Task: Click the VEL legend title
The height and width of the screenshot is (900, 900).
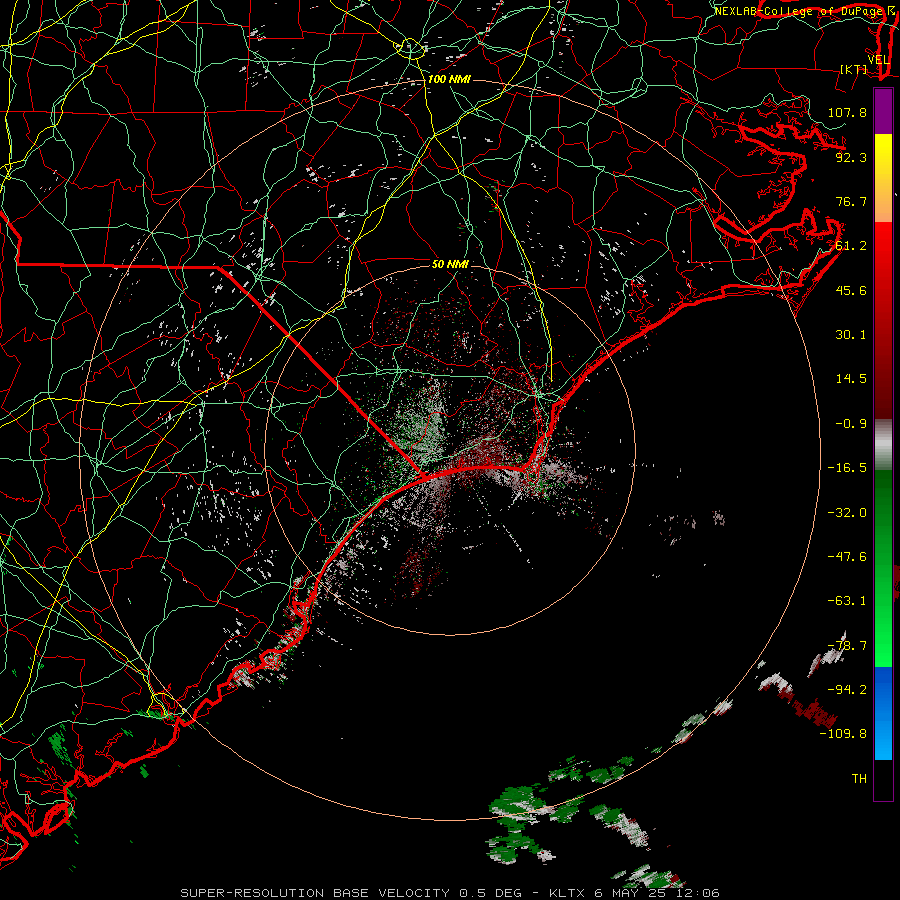Action: click(878, 60)
